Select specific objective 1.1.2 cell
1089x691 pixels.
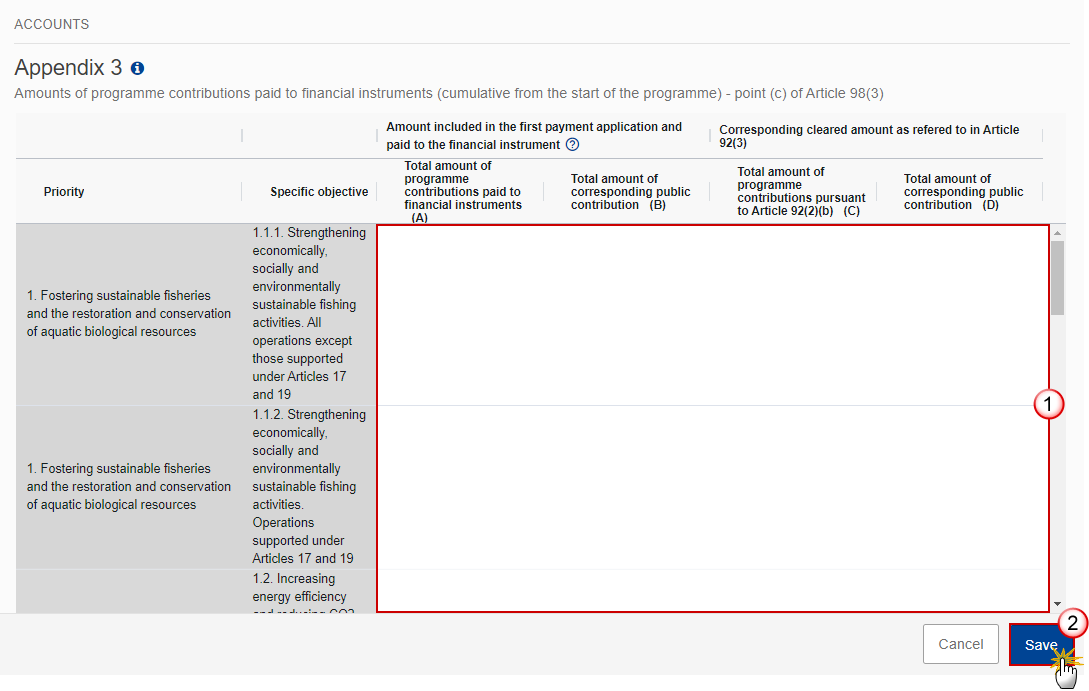click(x=309, y=487)
